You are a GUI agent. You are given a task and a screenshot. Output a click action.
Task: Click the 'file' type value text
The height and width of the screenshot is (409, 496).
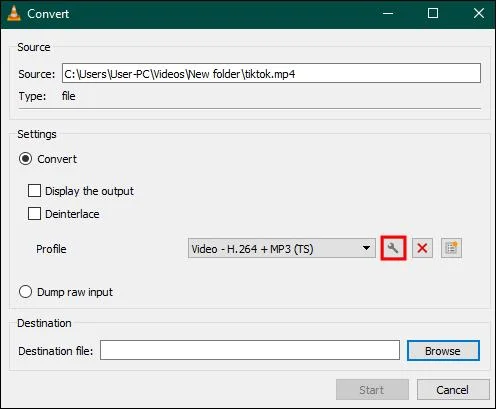click(x=69, y=96)
